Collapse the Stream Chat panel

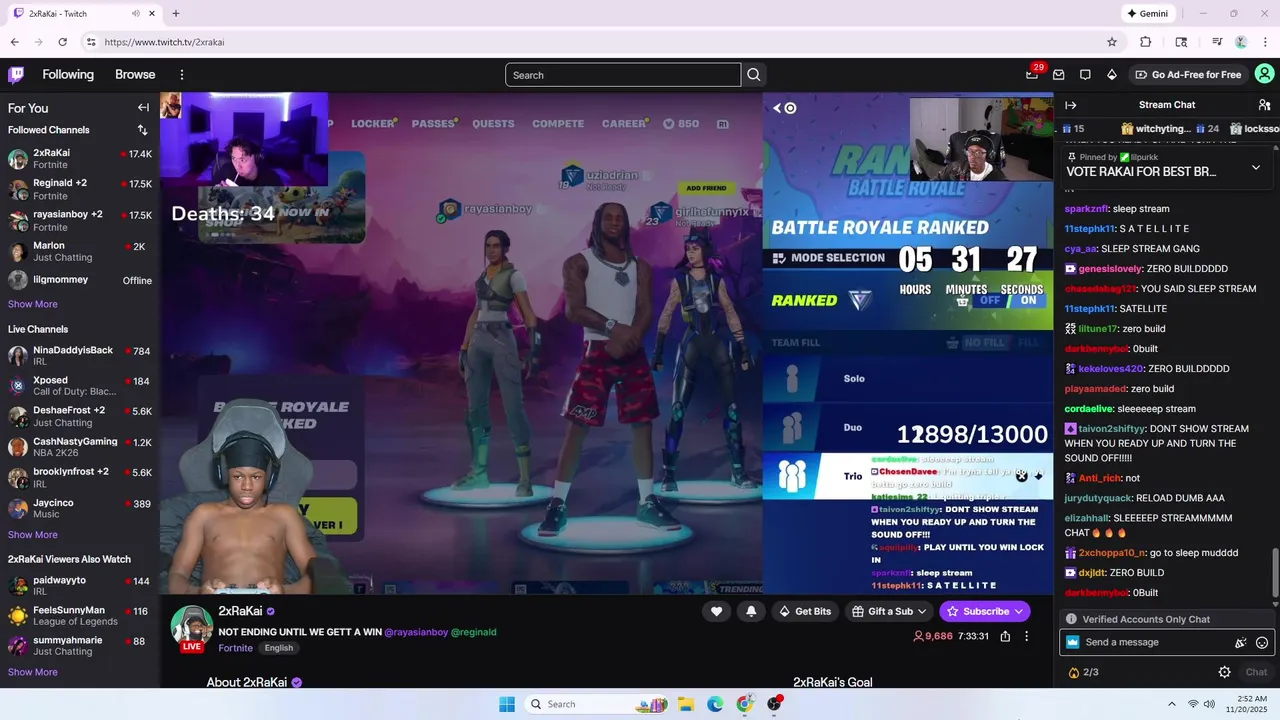[x=1071, y=105]
